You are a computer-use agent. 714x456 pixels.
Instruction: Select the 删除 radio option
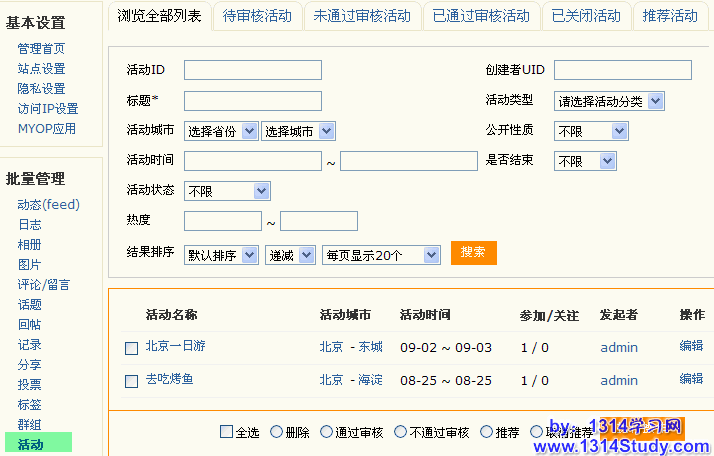click(x=276, y=432)
